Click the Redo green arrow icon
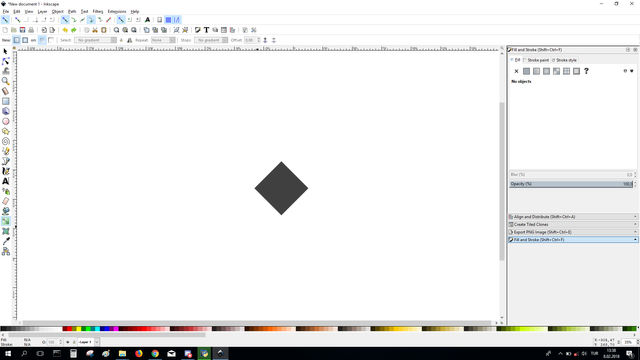The height and width of the screenshot is (360, 640). [x=73, y=30]
